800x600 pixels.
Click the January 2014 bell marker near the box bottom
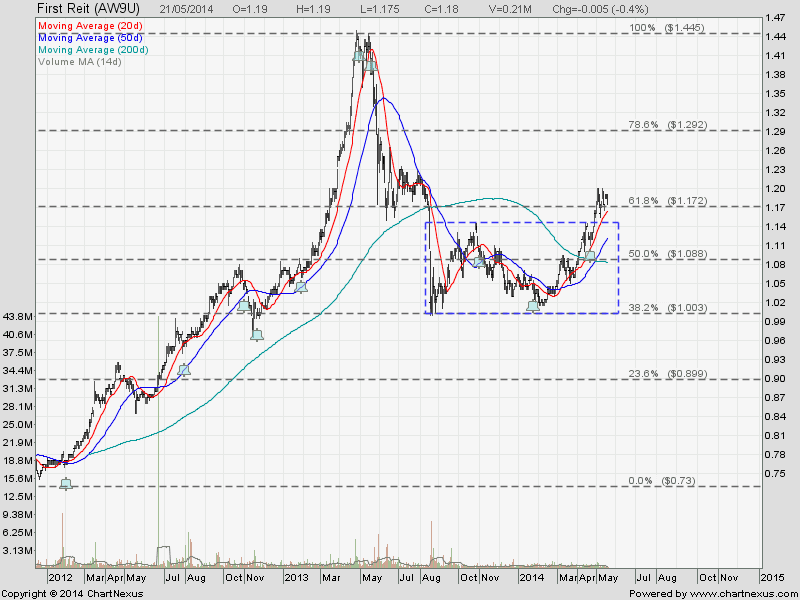(533, 306)
